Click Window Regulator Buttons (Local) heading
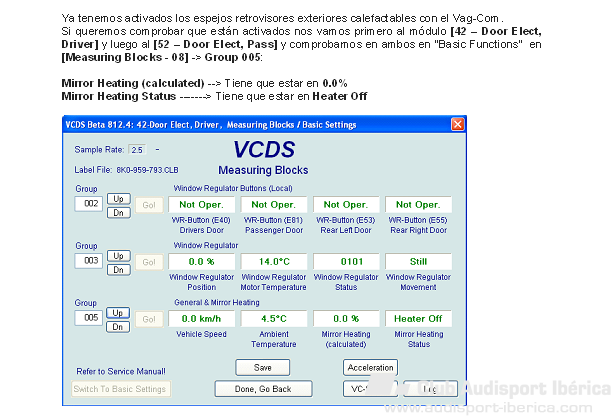Viewport: 613px width, 416px height. click(233, 188)
